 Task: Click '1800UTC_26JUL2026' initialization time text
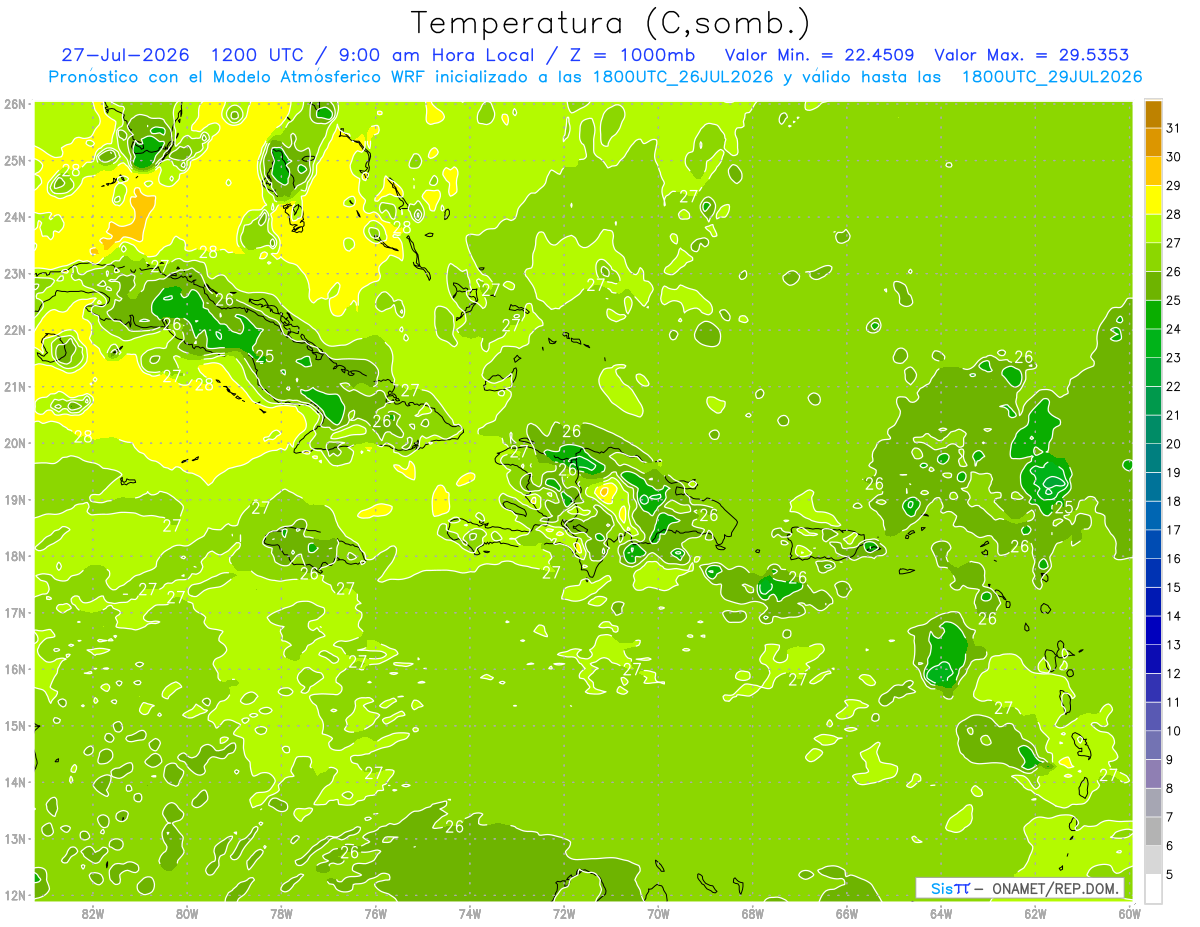click(683, 77)
